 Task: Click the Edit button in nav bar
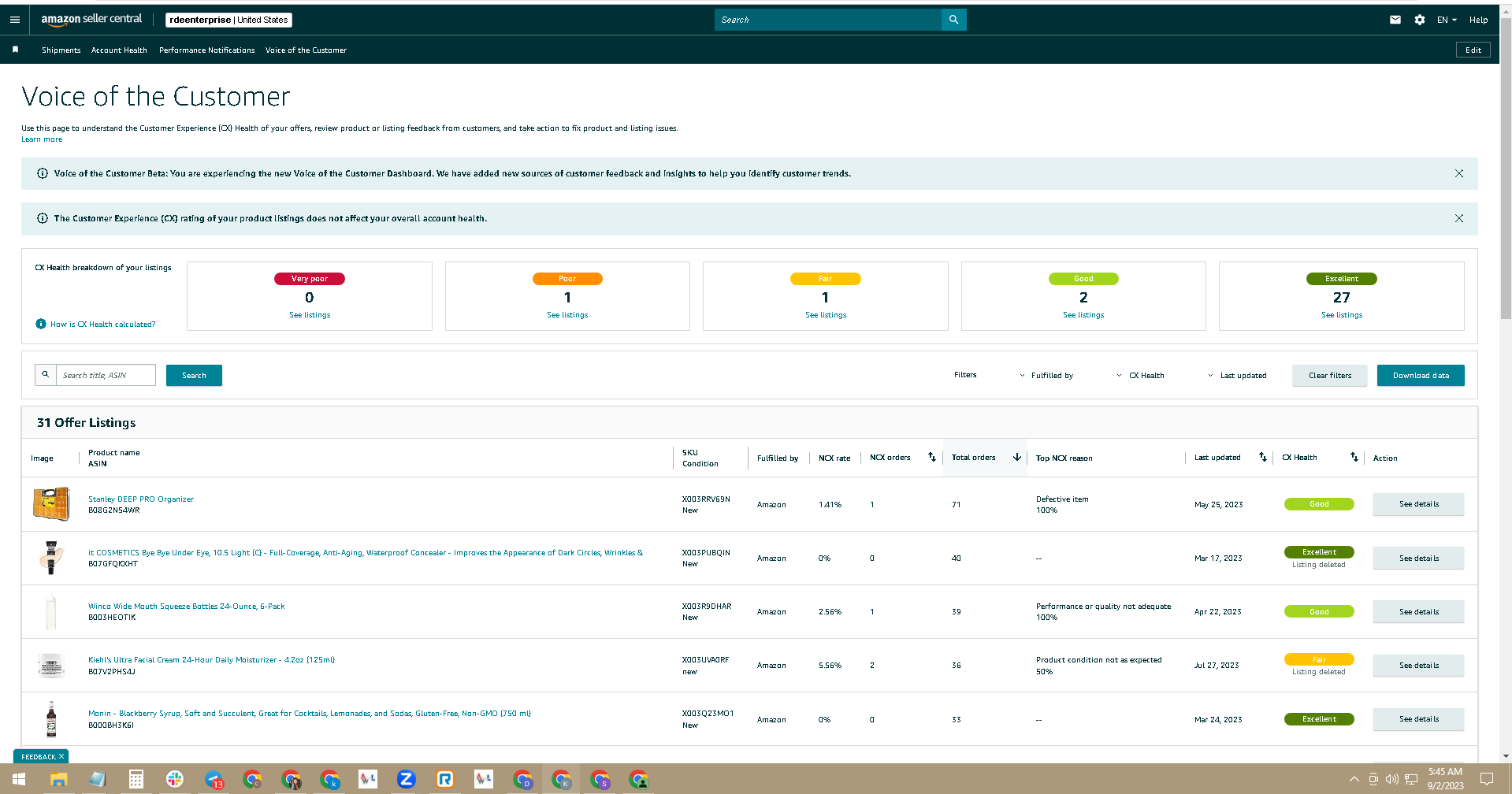(1473, 50)
